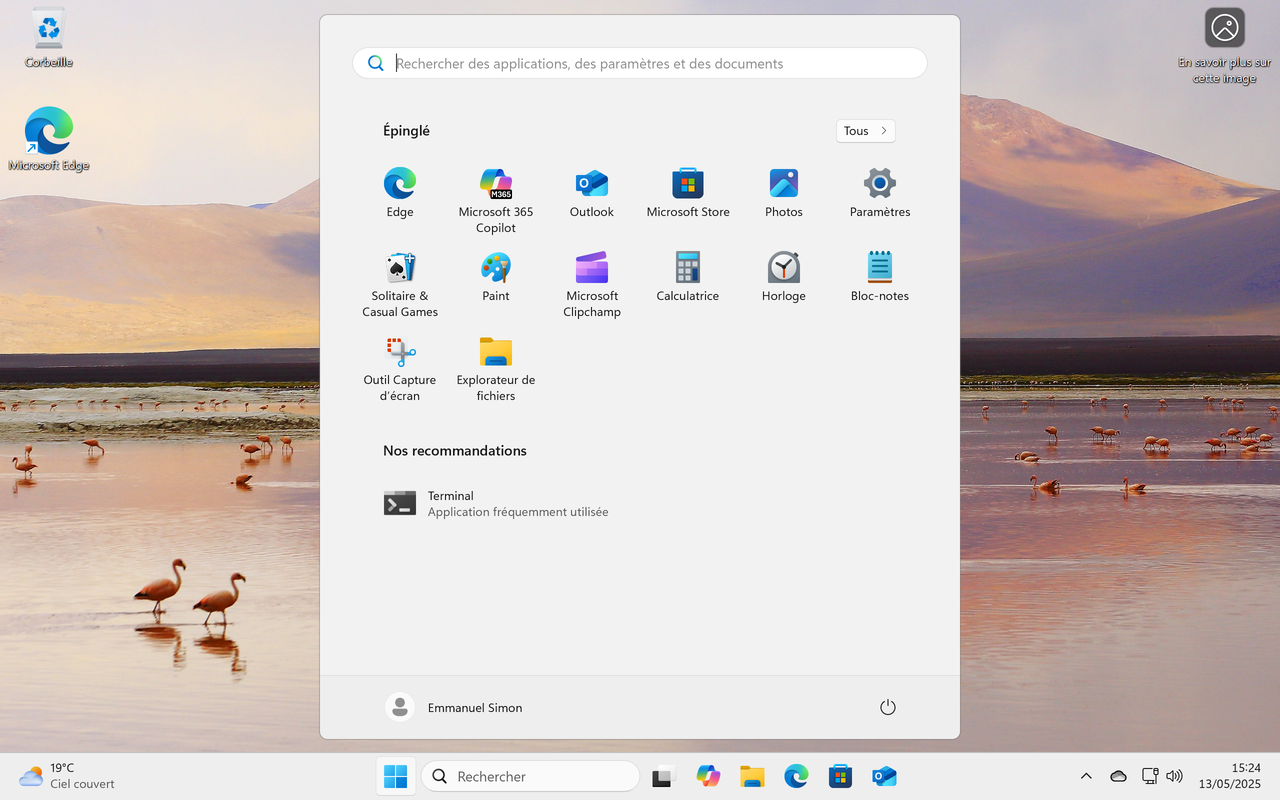Launch Microsoft Store from the taskbar

[840, 776]
